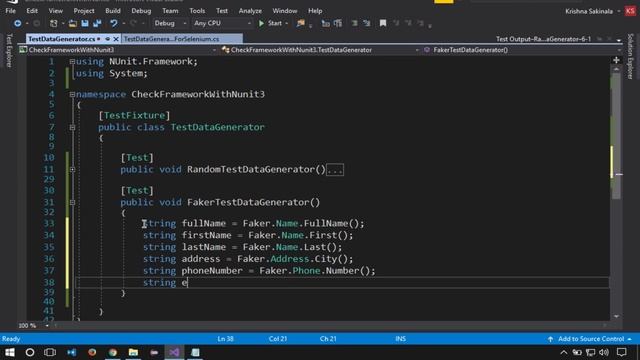This screenshot has width=640, height=360.
Task: Click the KS user account badge
Action: 630,11
